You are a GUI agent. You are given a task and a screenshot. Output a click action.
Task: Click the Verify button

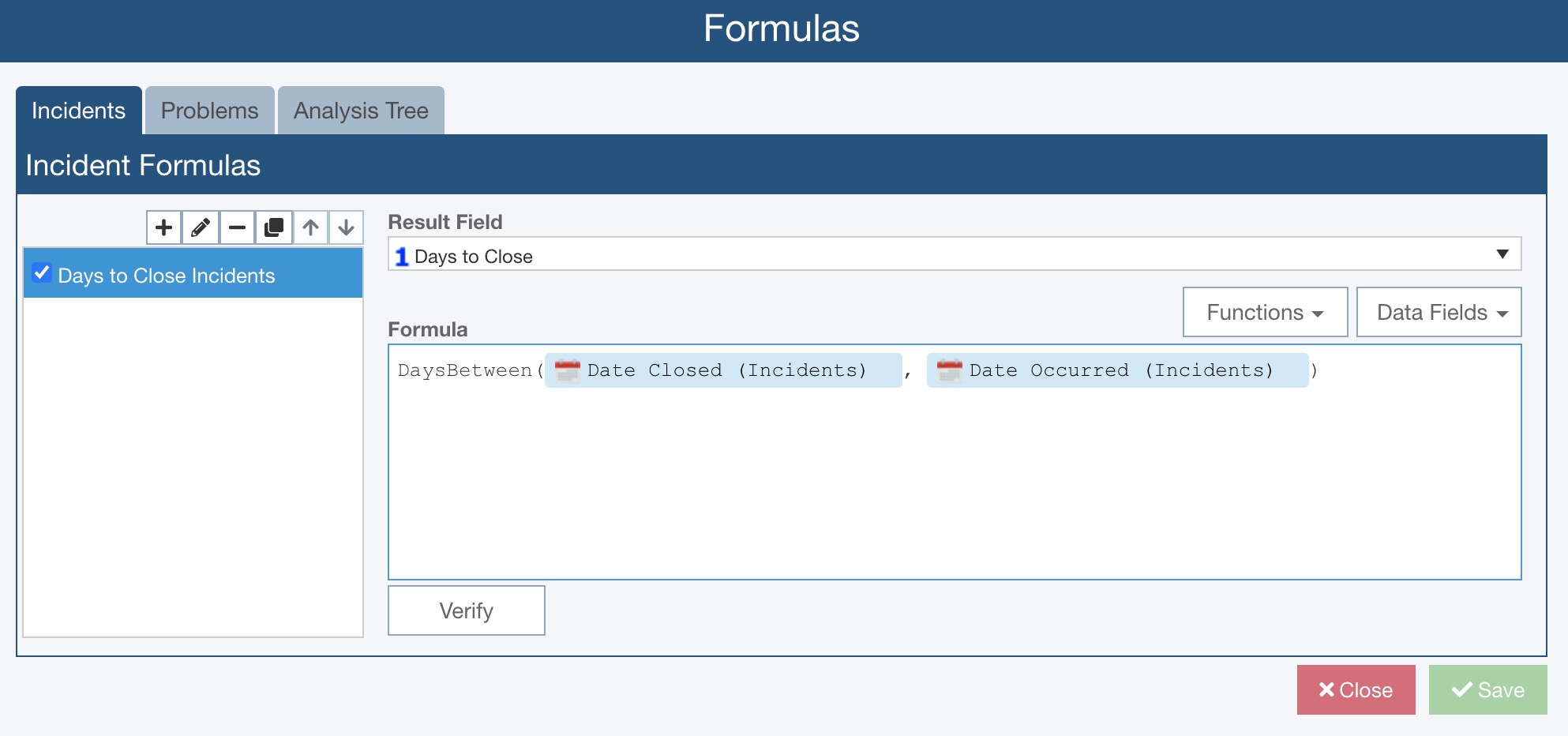pyautogui.click(x=466, y=610)
